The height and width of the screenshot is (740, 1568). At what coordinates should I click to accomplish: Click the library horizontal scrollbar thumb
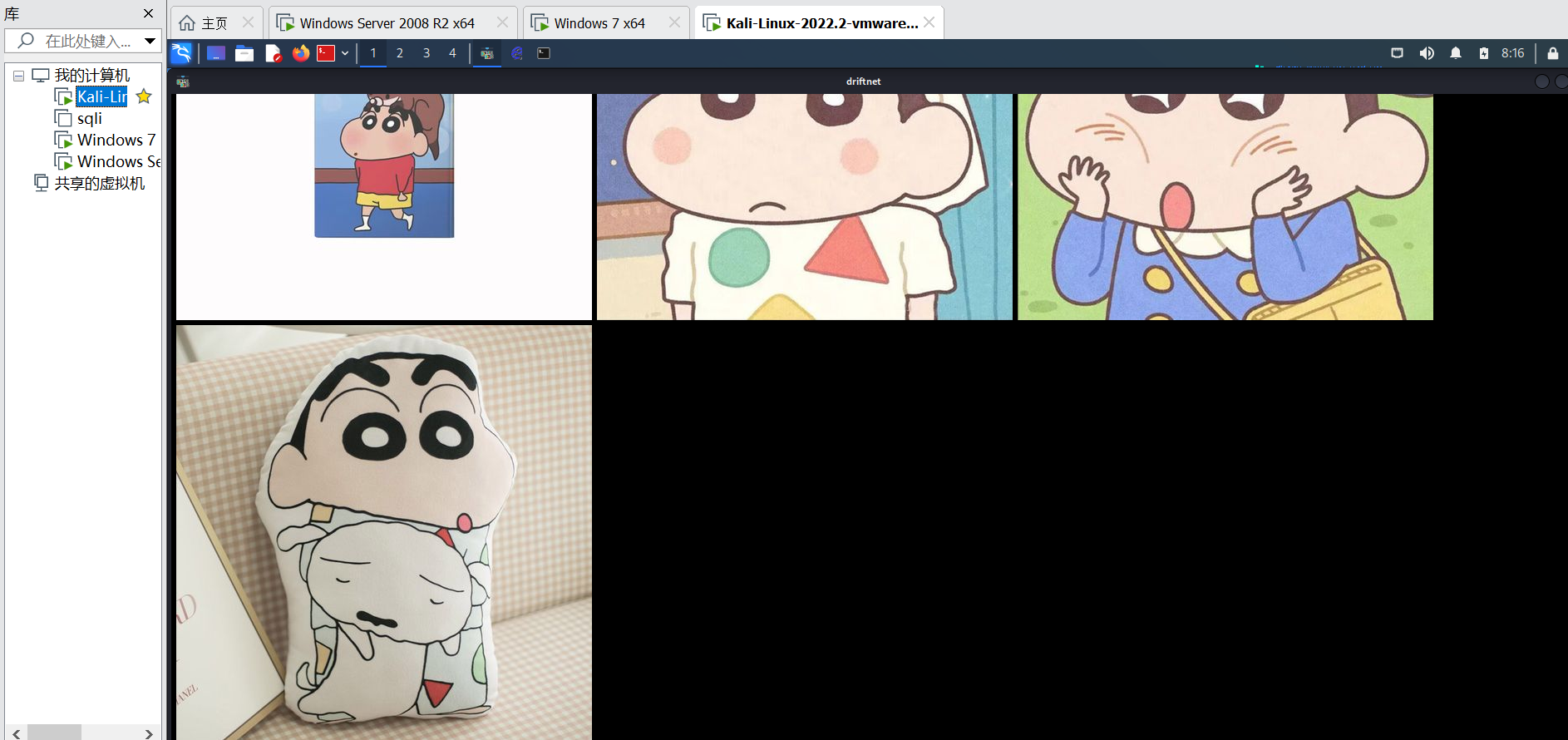pos(55,733)
